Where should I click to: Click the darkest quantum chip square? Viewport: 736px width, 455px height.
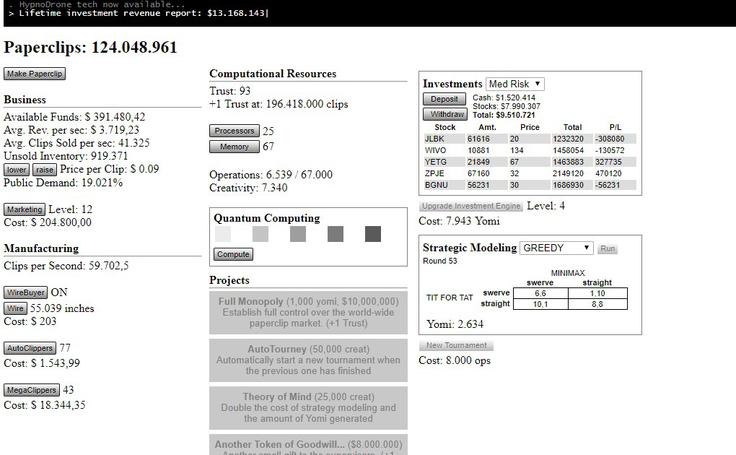373,234
